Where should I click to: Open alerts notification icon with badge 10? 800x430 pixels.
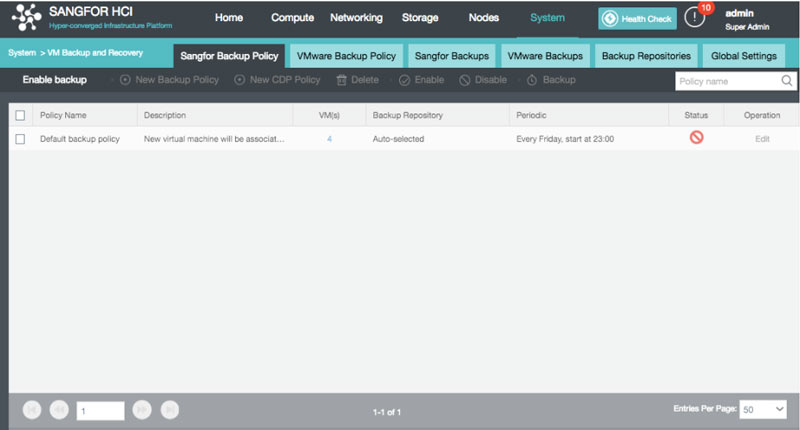coord(695,17)
